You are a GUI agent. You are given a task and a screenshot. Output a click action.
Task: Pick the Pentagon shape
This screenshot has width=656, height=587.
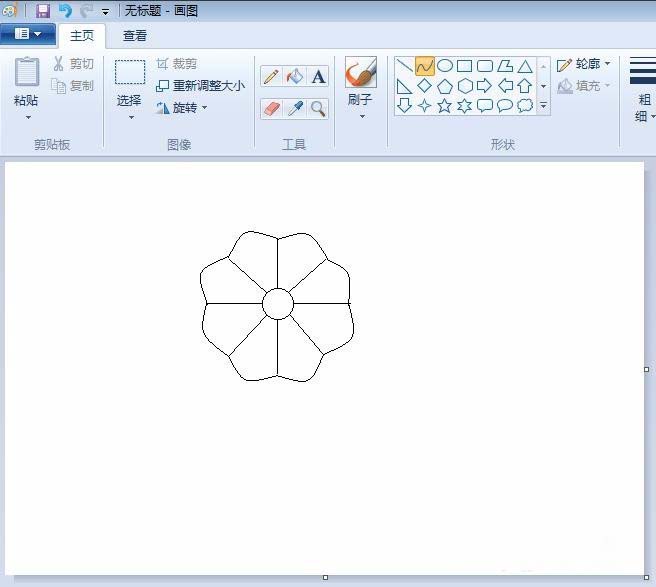445,86
